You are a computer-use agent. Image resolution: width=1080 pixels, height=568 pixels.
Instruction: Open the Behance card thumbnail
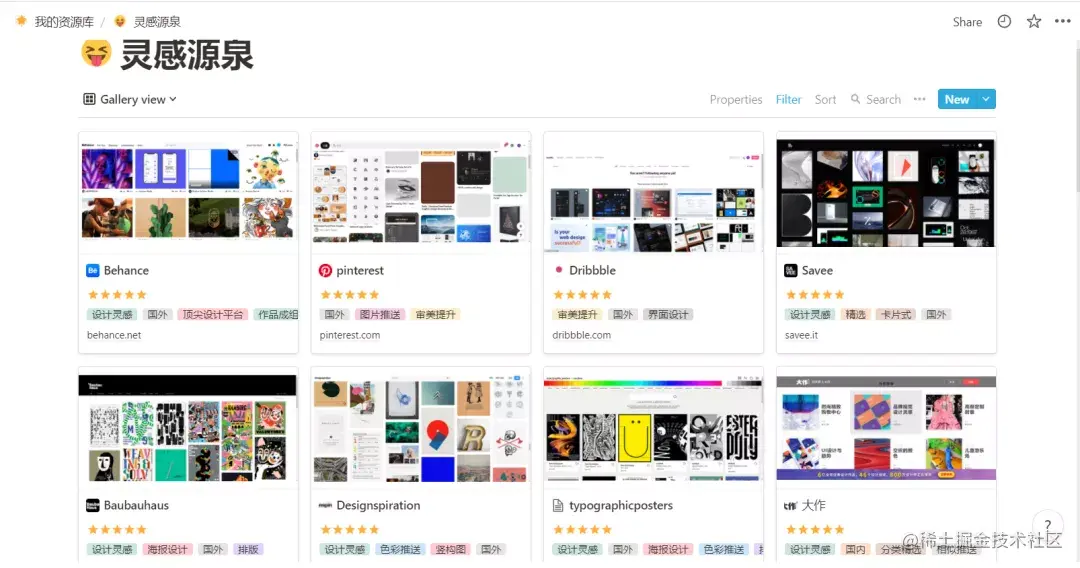coord(188,193)
